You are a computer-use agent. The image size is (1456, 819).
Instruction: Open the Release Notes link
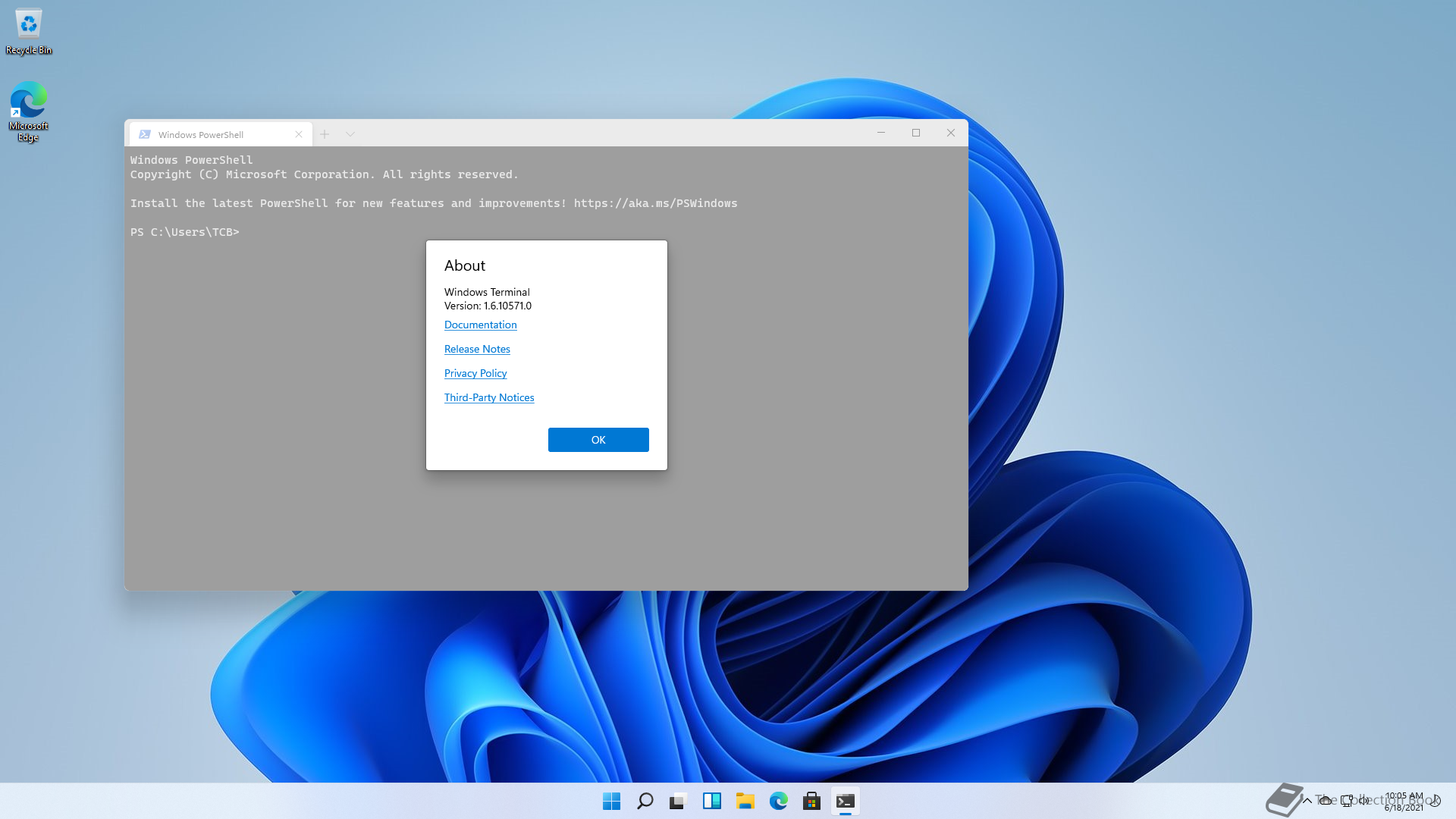pos(477,349)
